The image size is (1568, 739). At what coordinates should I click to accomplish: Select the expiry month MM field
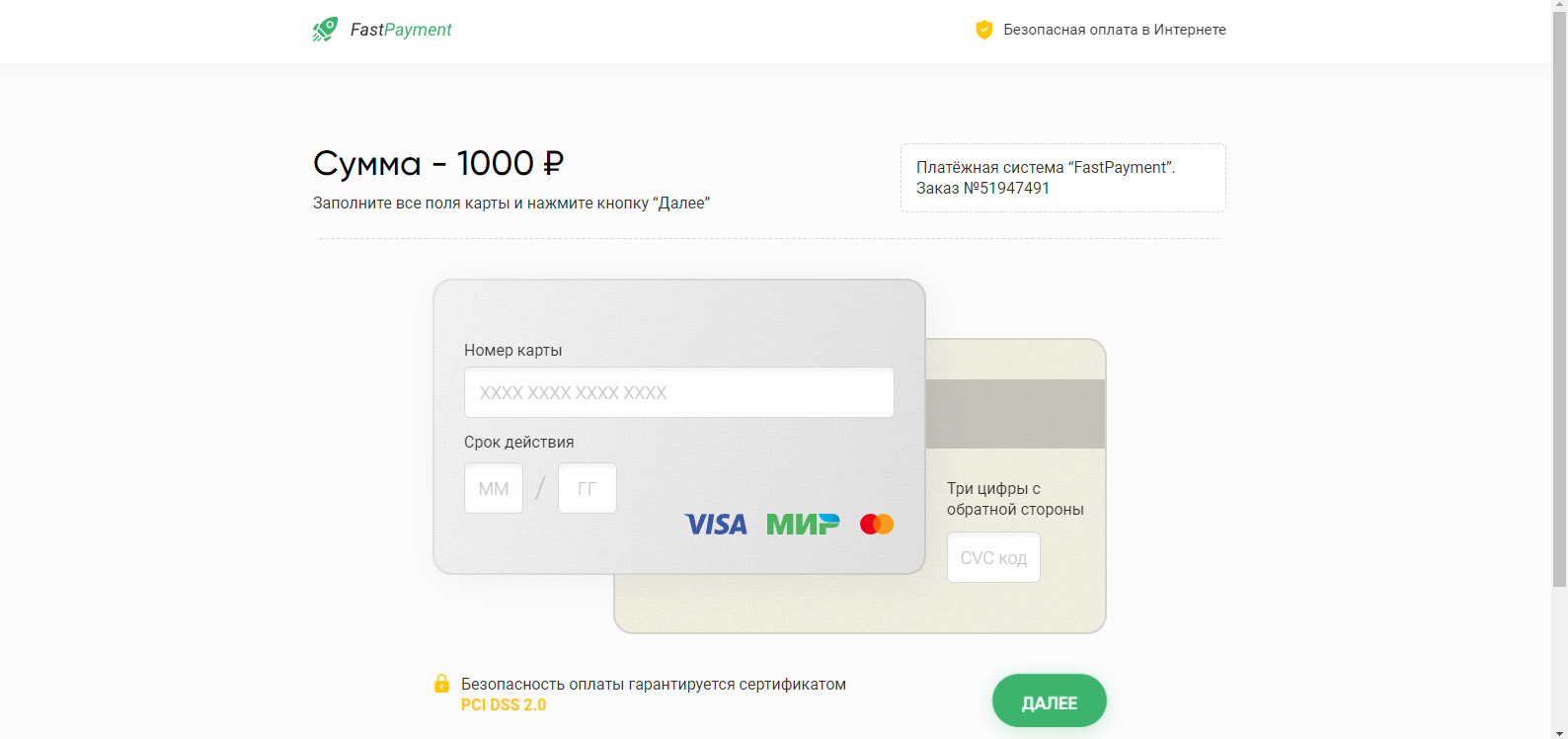[x=494, y=488]
